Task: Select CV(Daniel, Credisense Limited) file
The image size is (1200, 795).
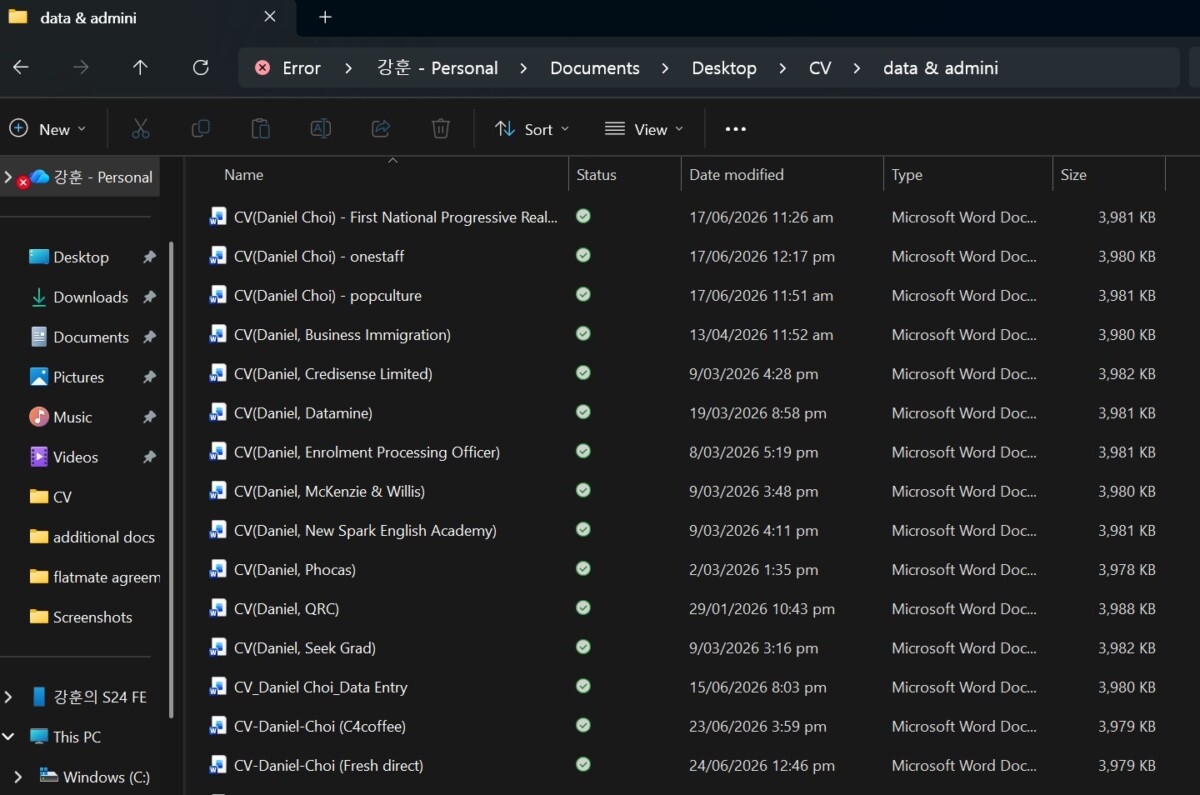Action: tap(333, 373)
